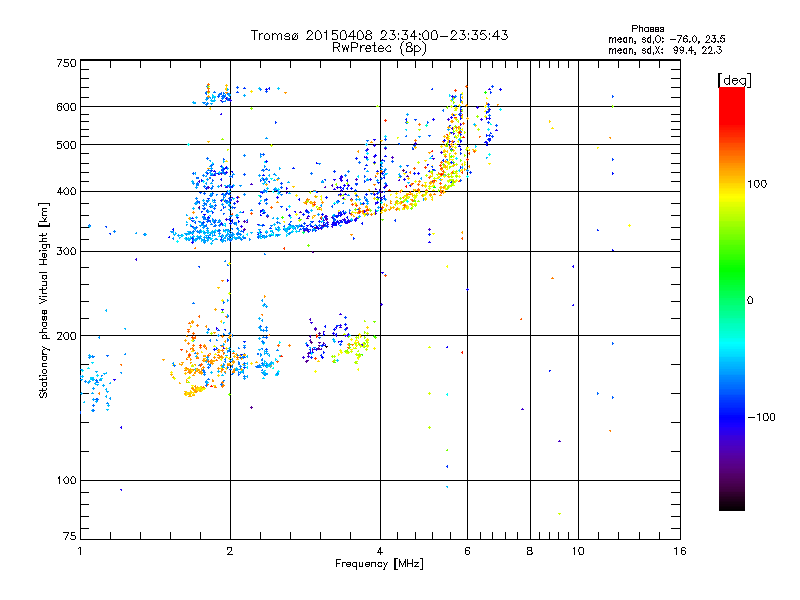
Task: Click the "Phases" statistics header
Action: [647, 29]
